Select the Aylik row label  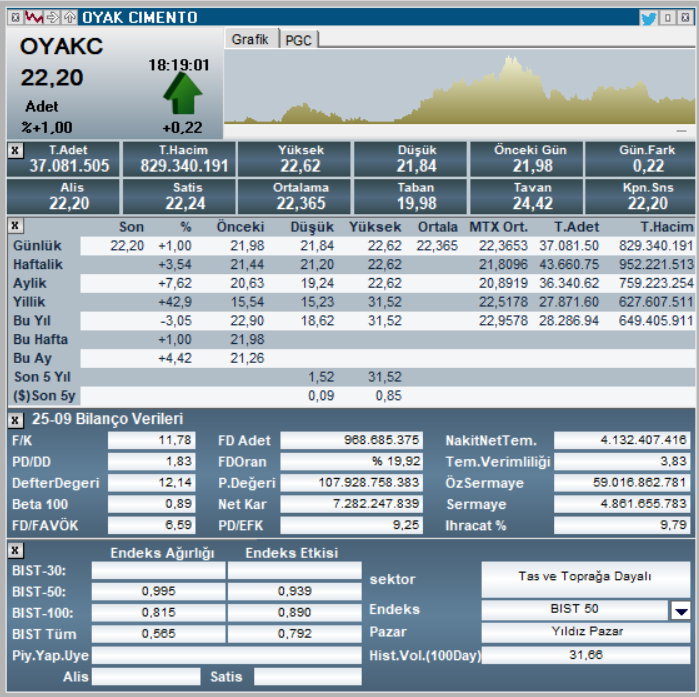pyautogui.click(x=30, y=283)
